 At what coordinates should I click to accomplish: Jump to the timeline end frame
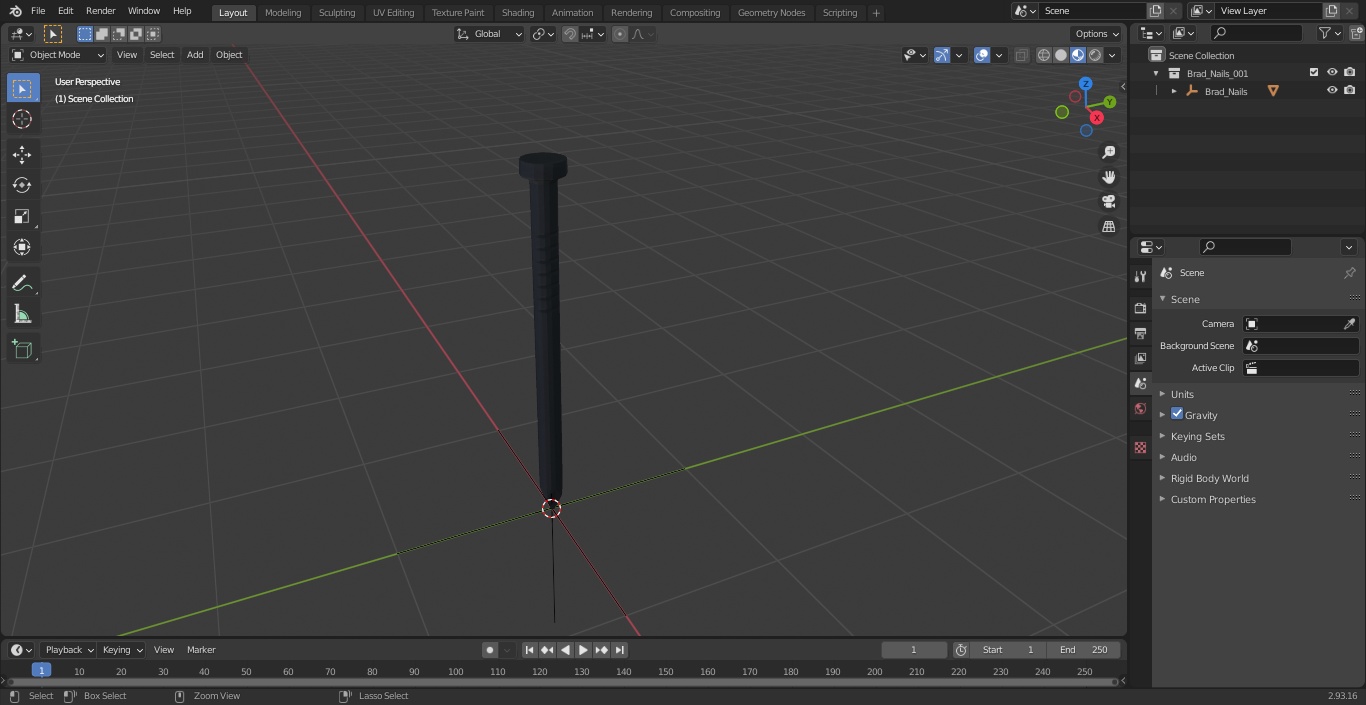619,650
